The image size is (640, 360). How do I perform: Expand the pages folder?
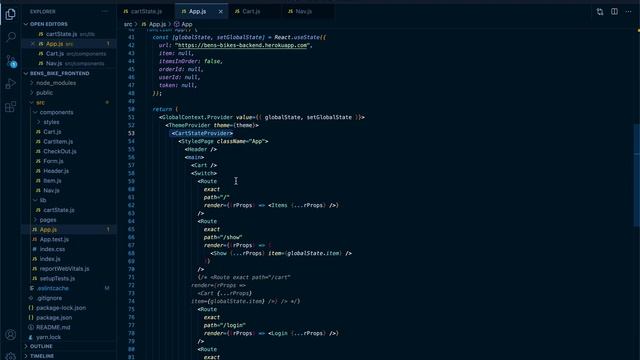(48, 220)
